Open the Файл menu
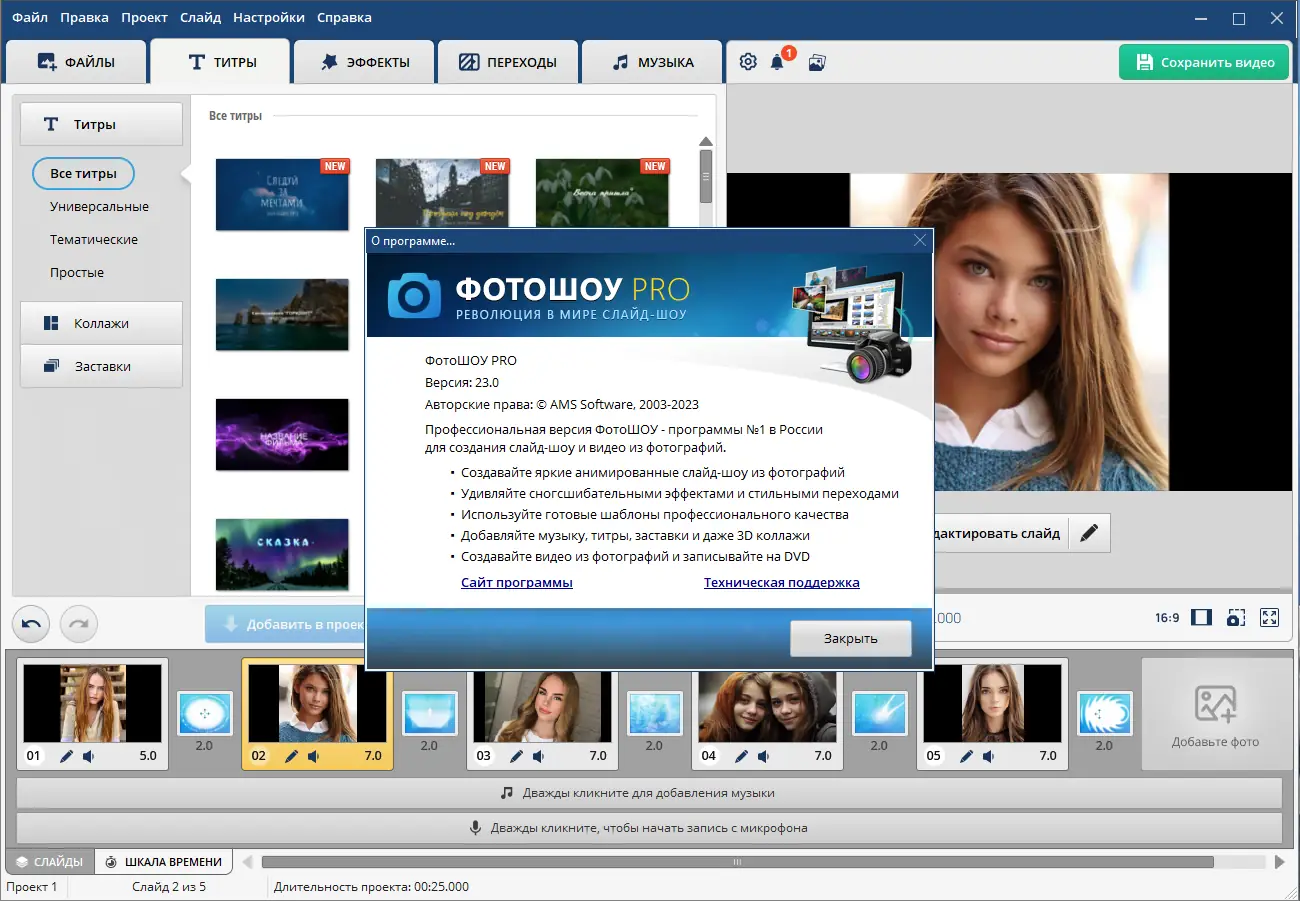Viewport: 1300px width, 901px height. (x=30, y=17)
